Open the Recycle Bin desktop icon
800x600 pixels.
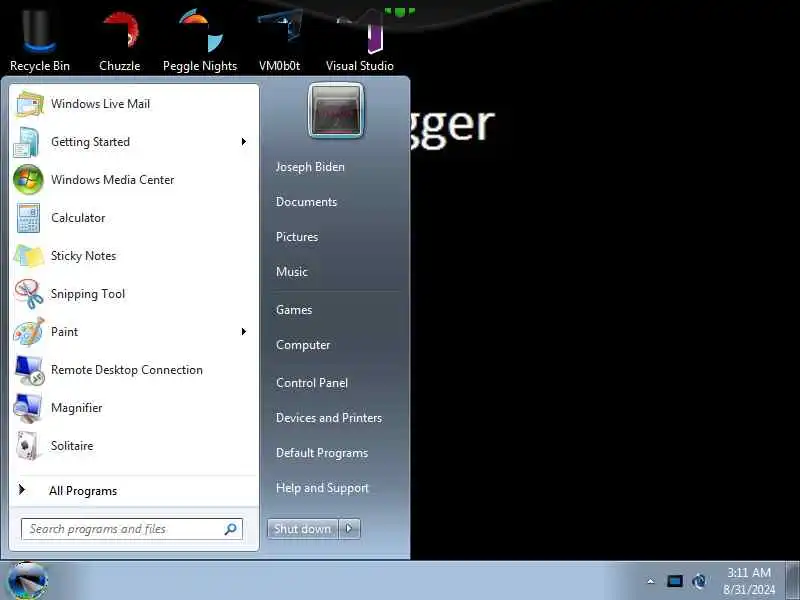39,38
